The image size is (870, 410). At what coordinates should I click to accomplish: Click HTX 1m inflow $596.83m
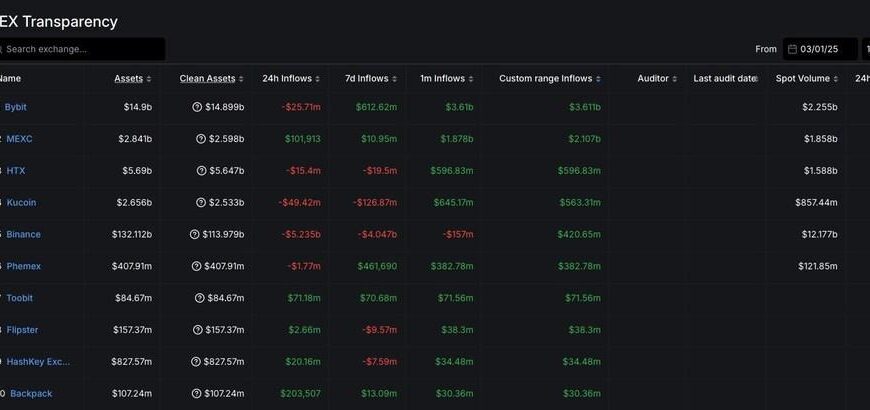click(x=452, y=171)
